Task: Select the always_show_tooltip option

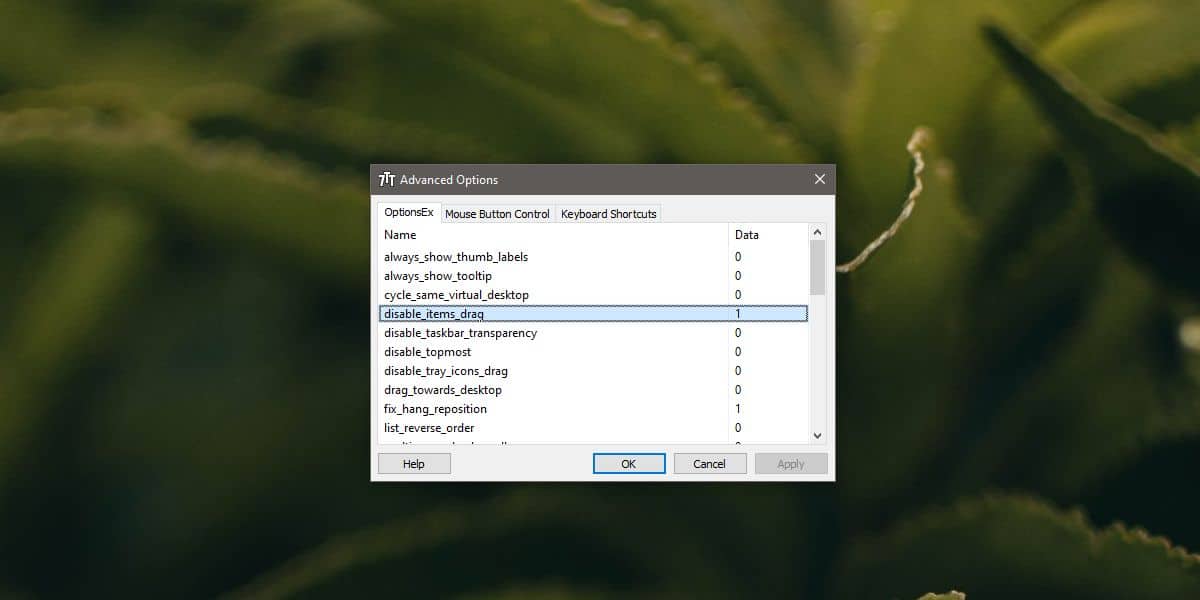Action: (593, 276)
